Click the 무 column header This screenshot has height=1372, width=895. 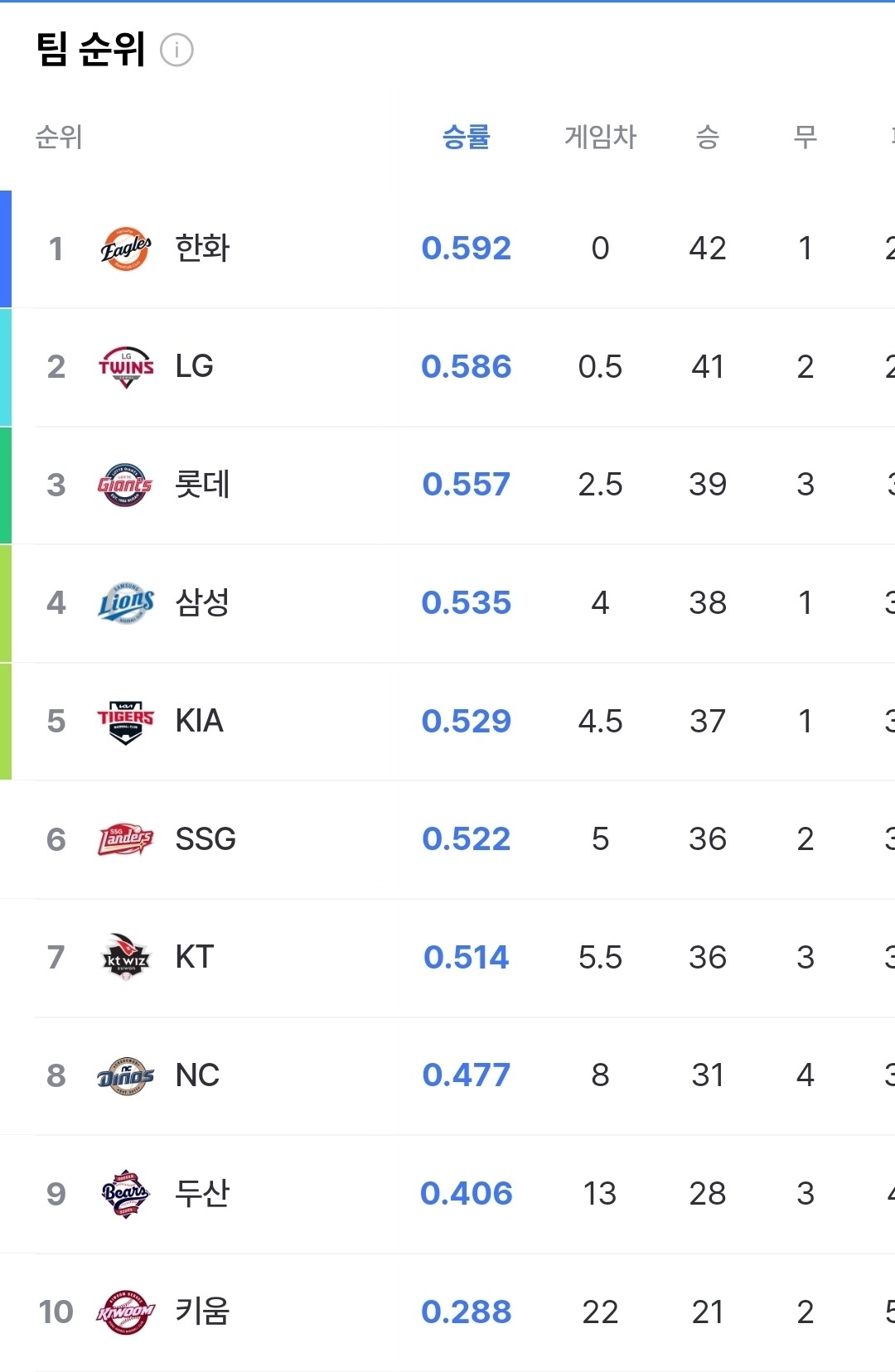pos(805,137)
